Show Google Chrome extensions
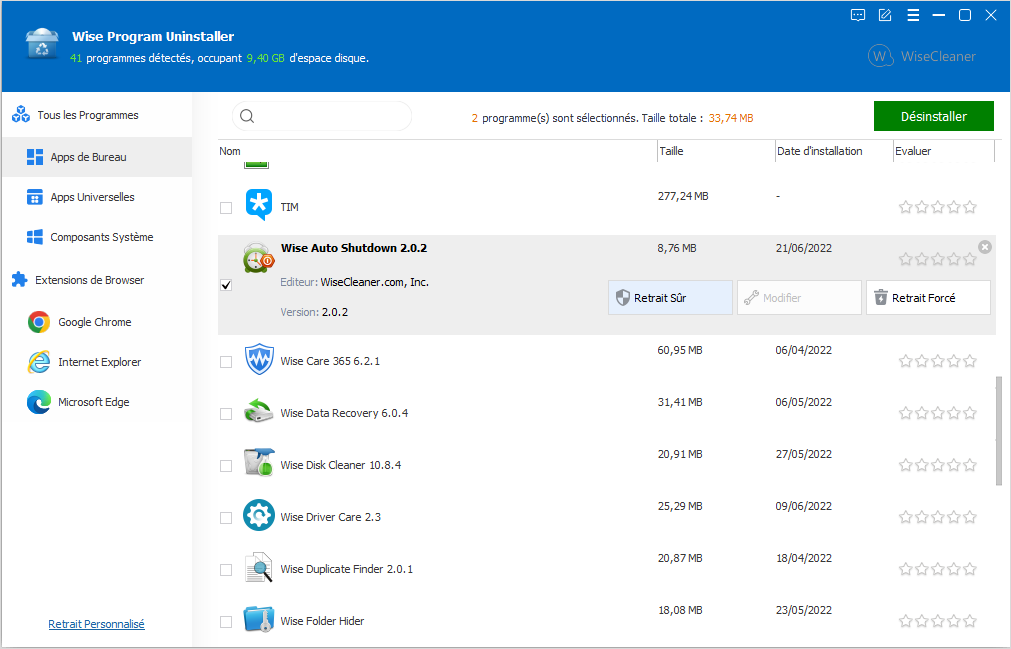 [x=97, y=322]
